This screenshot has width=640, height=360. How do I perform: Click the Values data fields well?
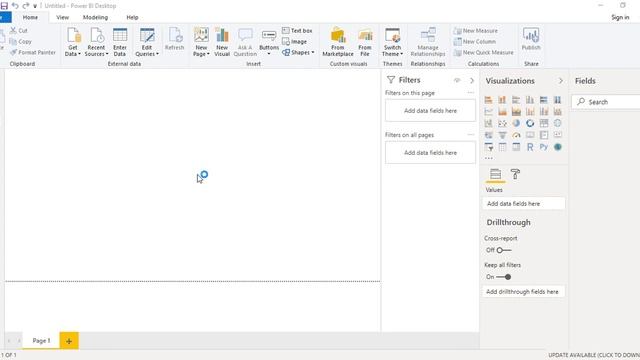pyautogui.click(x=524, y=204)
